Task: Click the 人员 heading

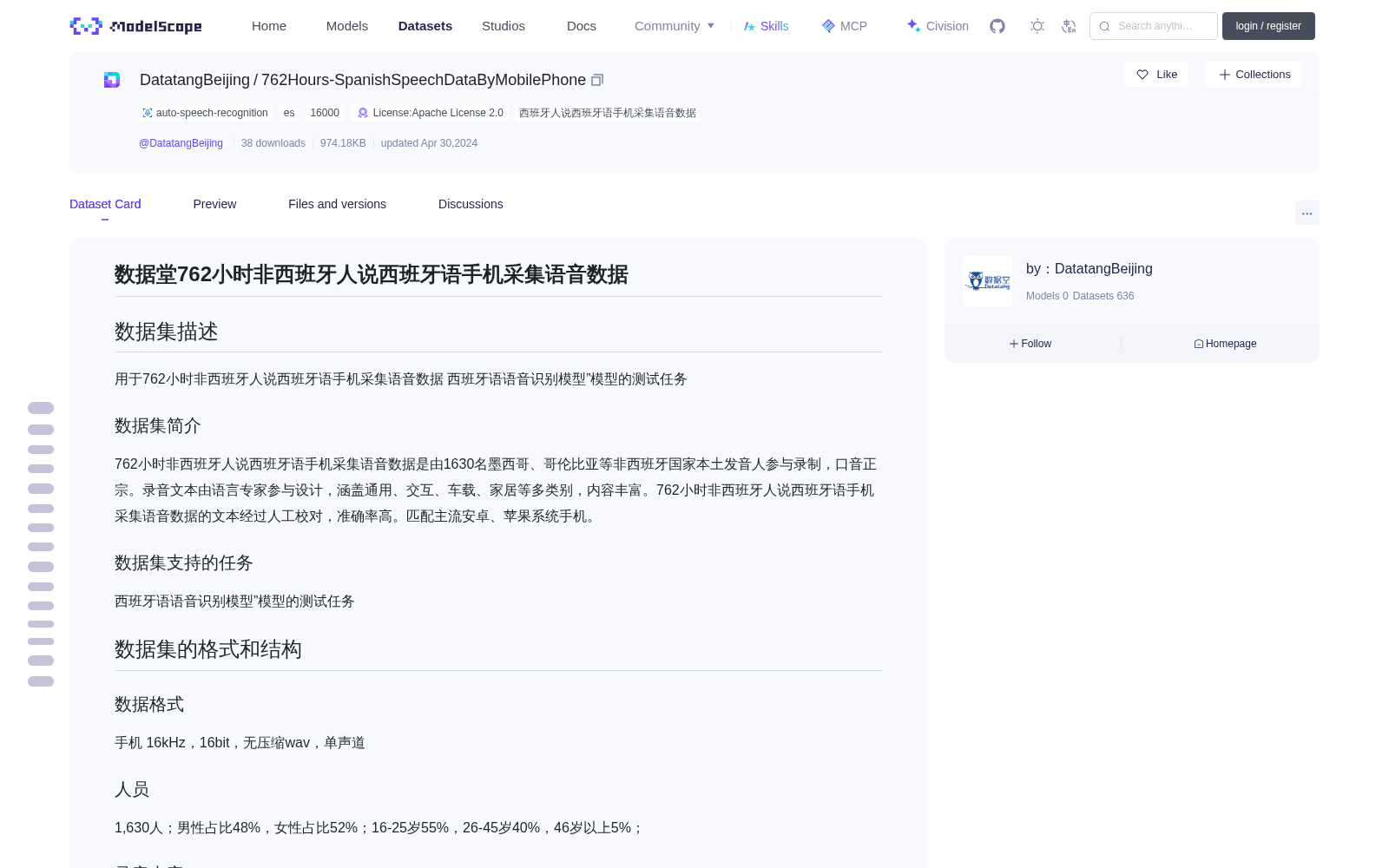Action: pos(132,789)
